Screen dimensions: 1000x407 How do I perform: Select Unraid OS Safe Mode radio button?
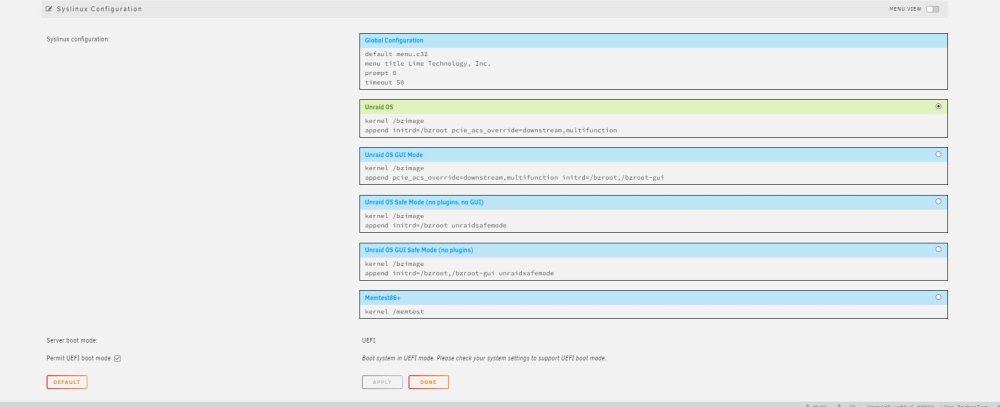coord(938,201)
